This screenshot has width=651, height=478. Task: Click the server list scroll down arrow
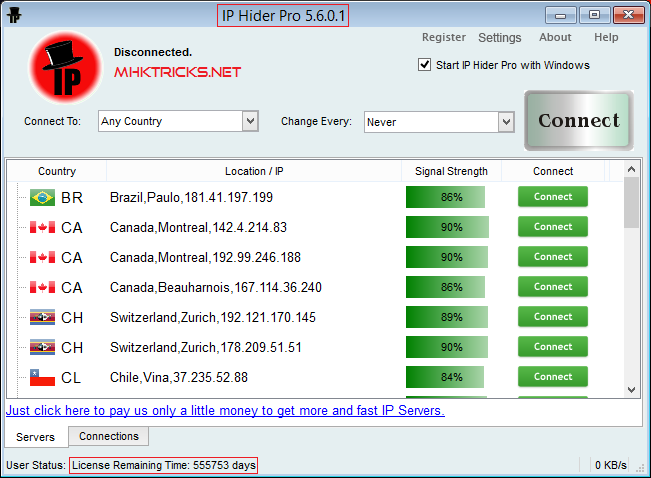click(631, 390)
